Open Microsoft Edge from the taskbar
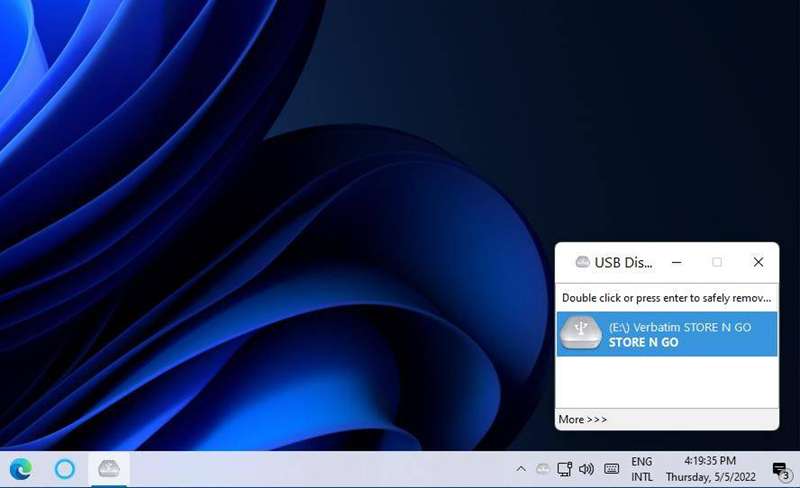The width and height of the screenshot is (800, 488). pyautogui.click(x=20, y=469)
